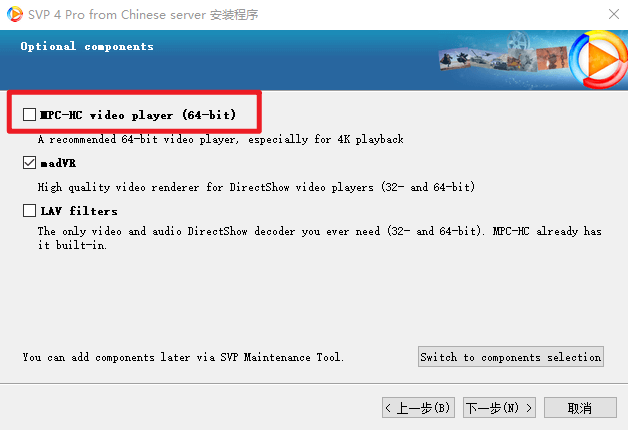Click the "Optional components" heading
628x430 pixels.
pos(87,46)
